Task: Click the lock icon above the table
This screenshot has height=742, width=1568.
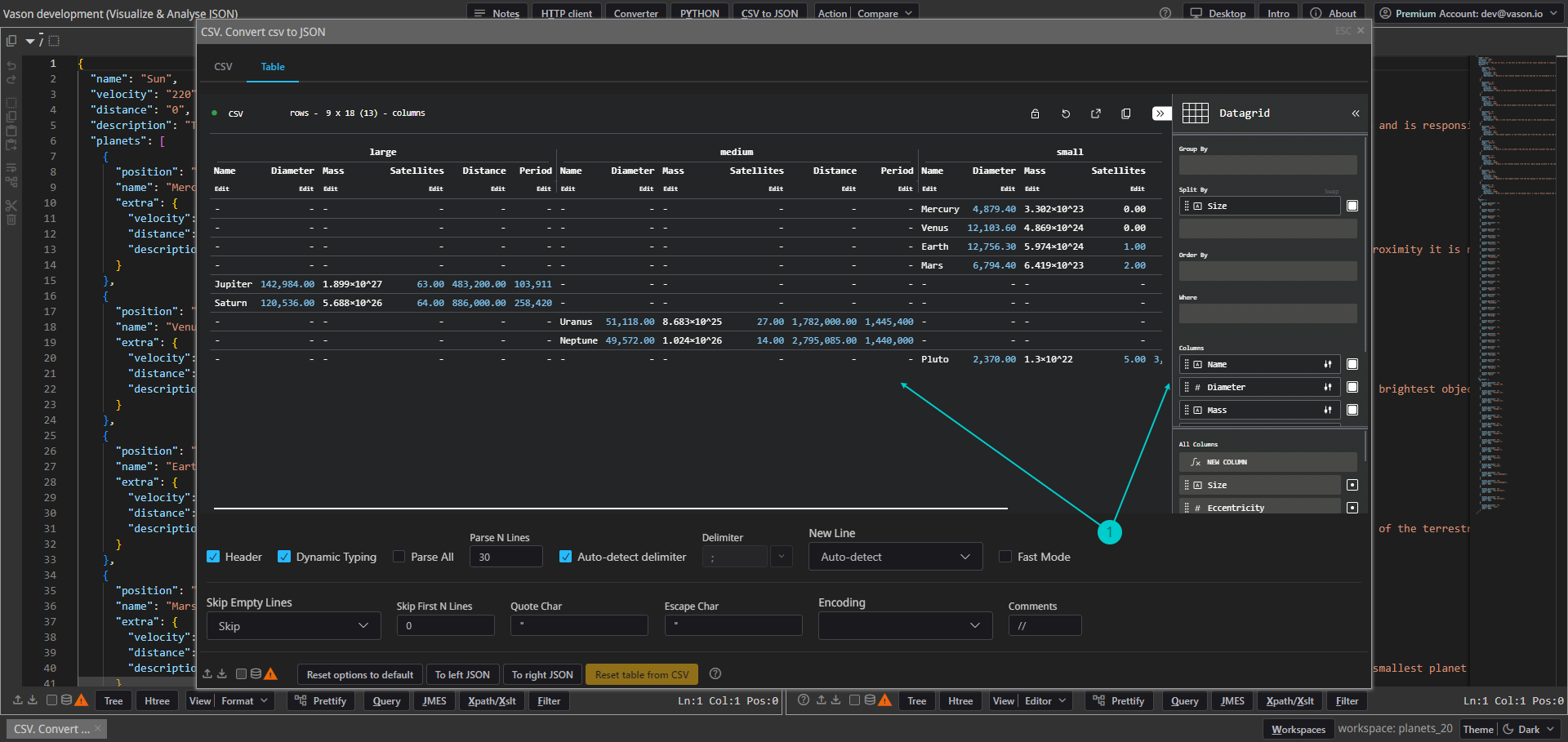Action: (x=1035, y=113)
